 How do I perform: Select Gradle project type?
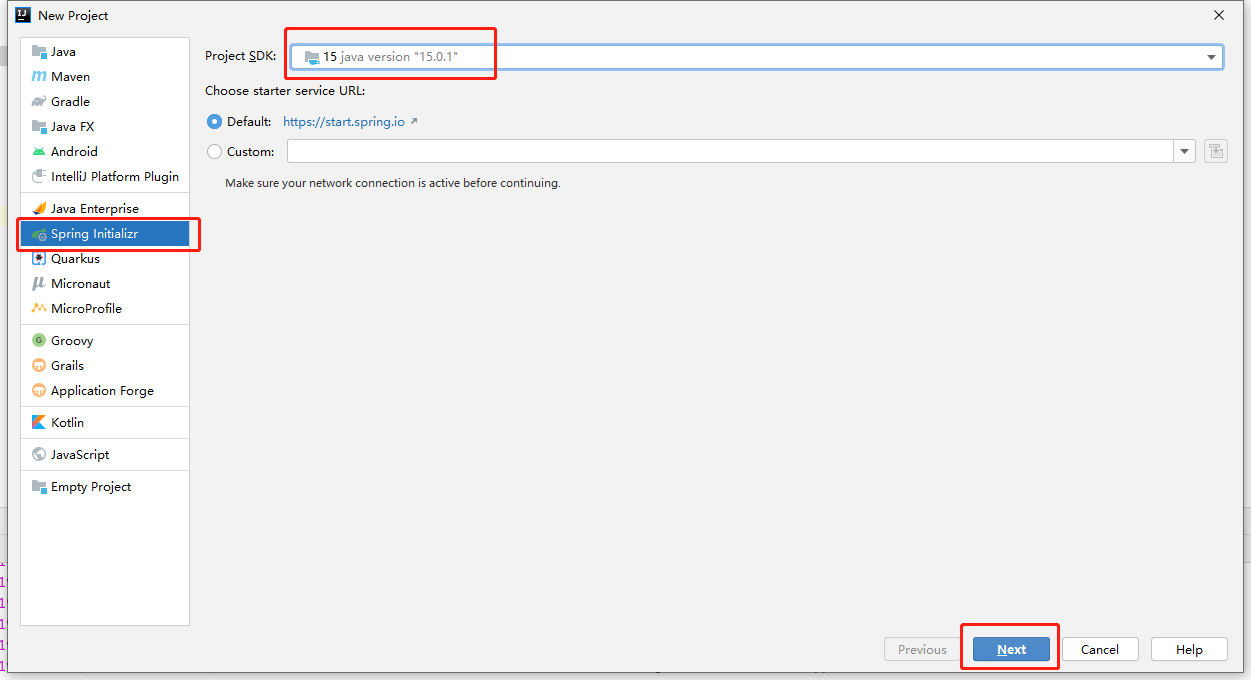tap(105, 102)
